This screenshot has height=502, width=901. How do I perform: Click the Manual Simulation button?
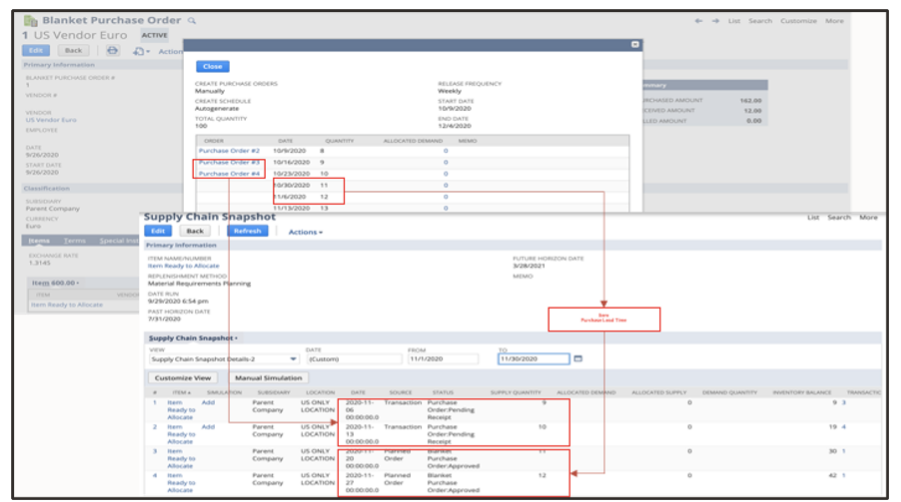pos(268,378)
